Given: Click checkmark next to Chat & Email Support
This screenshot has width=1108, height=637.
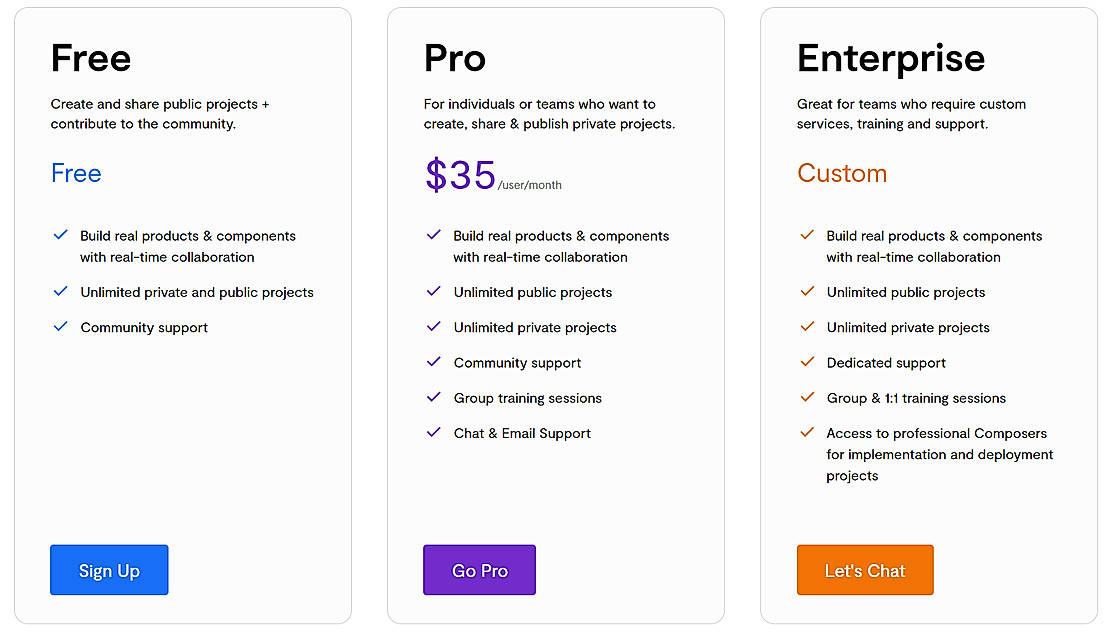Looking at the screenshot, I should [433, 432].
